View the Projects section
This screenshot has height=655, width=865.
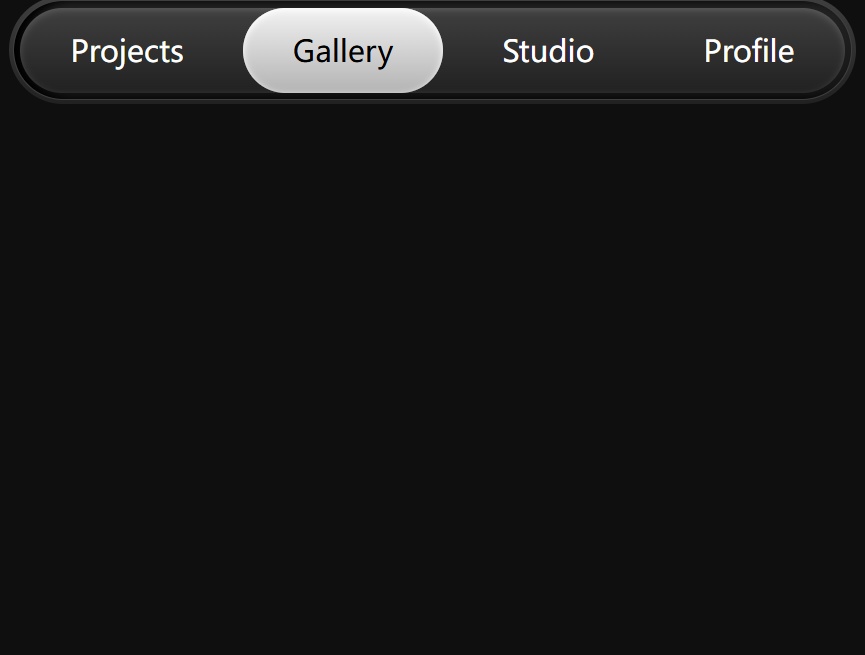127,51
